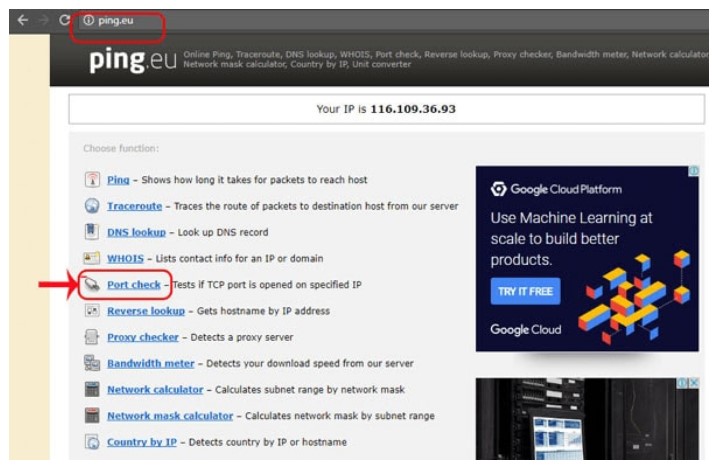Image resolution: width=719 pixels, height=474 pixels.
Task: Click the ping.eu site logo
Action: 132,60
